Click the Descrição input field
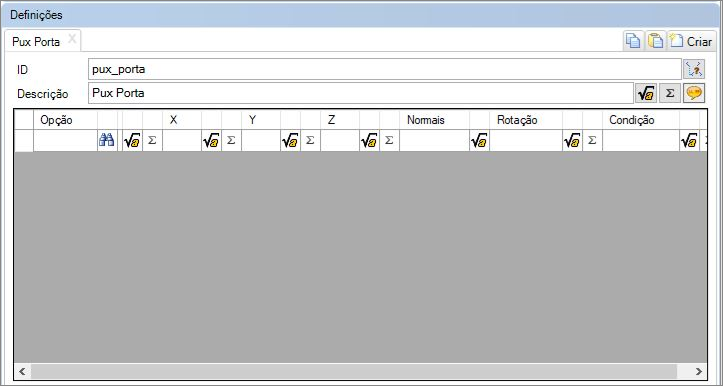 361,93
